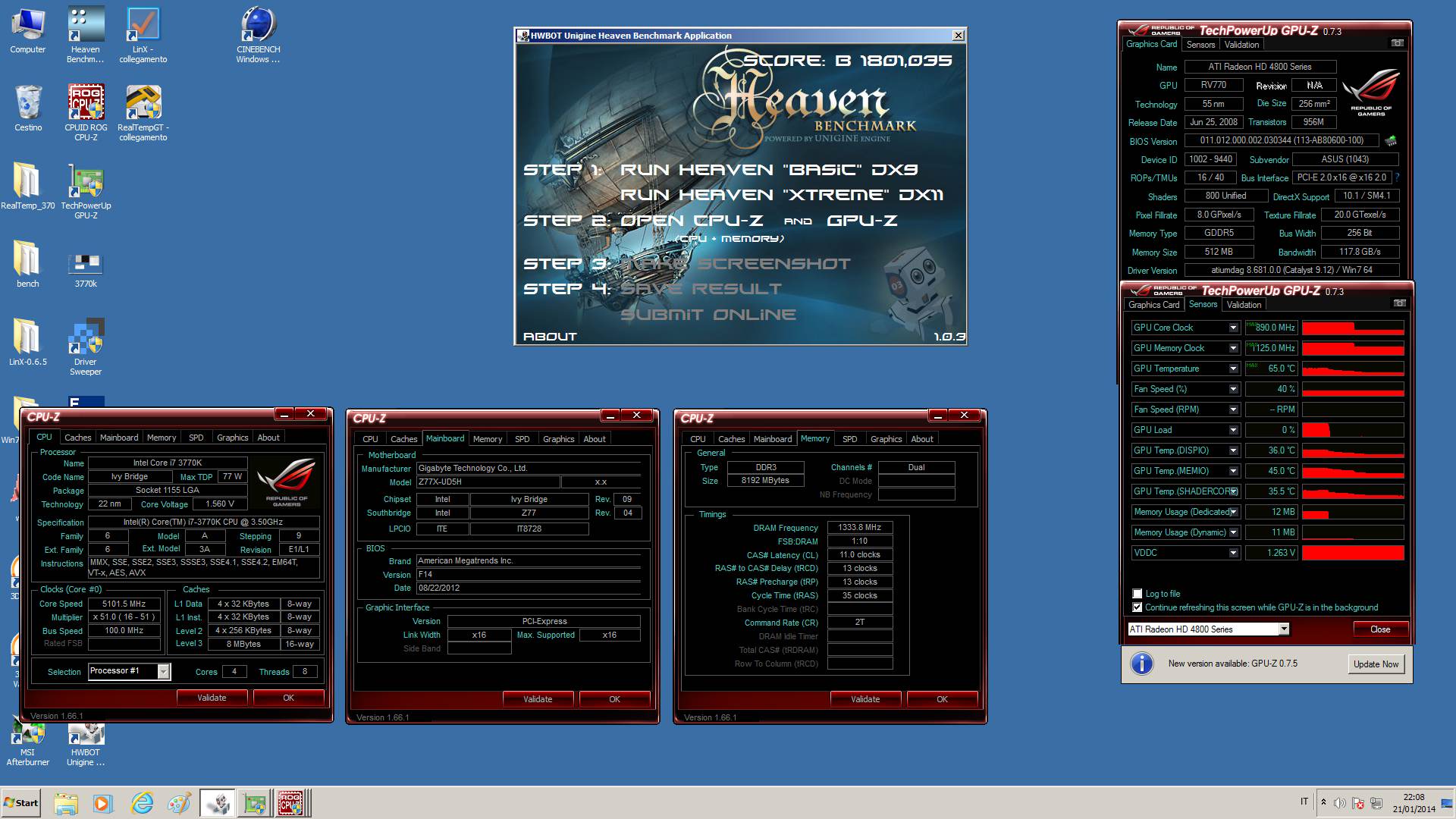The width and height of the screenshot is (1456, 819).
Task: Open RealTempGT collegamento shortcut
Action: pyautogui.click(x=143, y=113)
